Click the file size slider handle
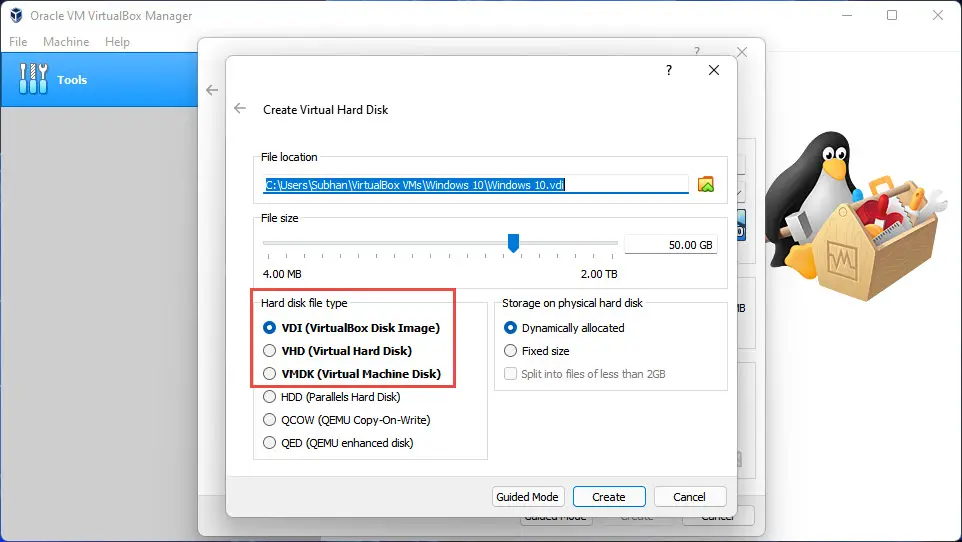Screen dimensions: 962x542 tap(514, 243)
